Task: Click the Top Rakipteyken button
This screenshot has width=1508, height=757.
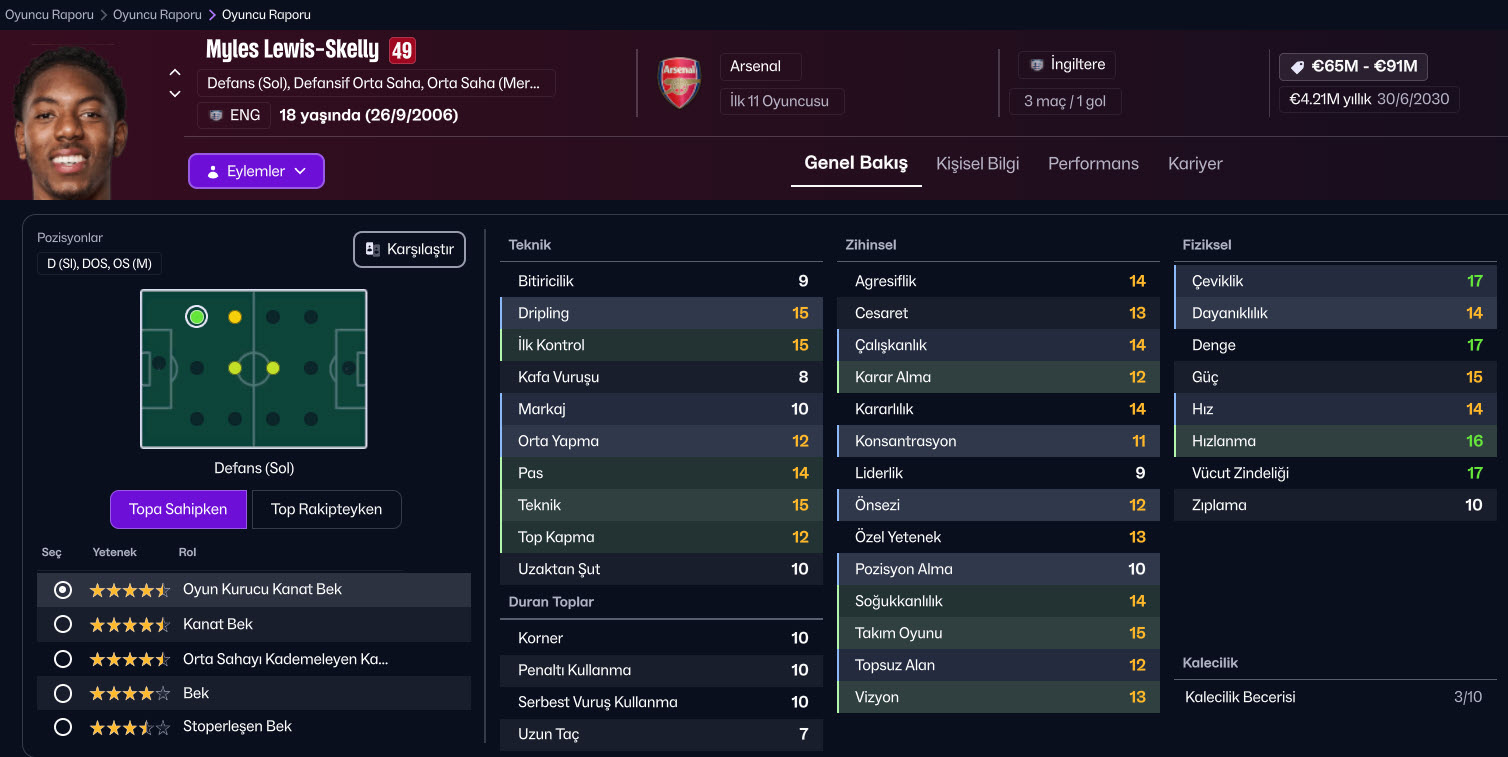Action: pyautogui.click(x=326, y=509)
